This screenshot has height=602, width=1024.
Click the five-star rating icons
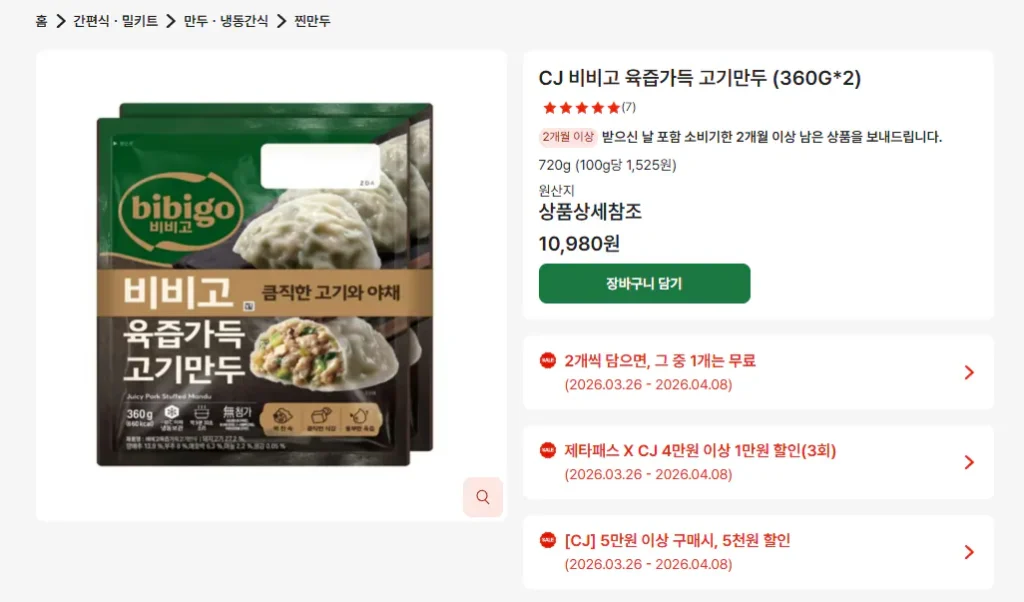point(581,108)
